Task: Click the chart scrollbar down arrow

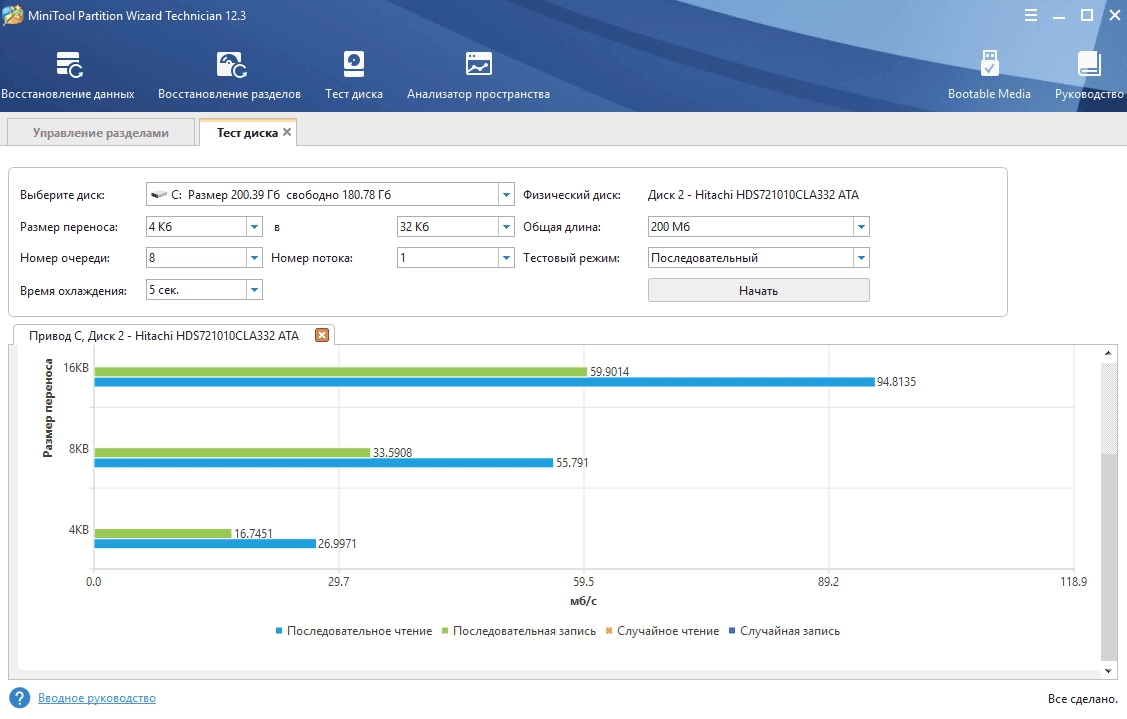Action: [1108, 671]
